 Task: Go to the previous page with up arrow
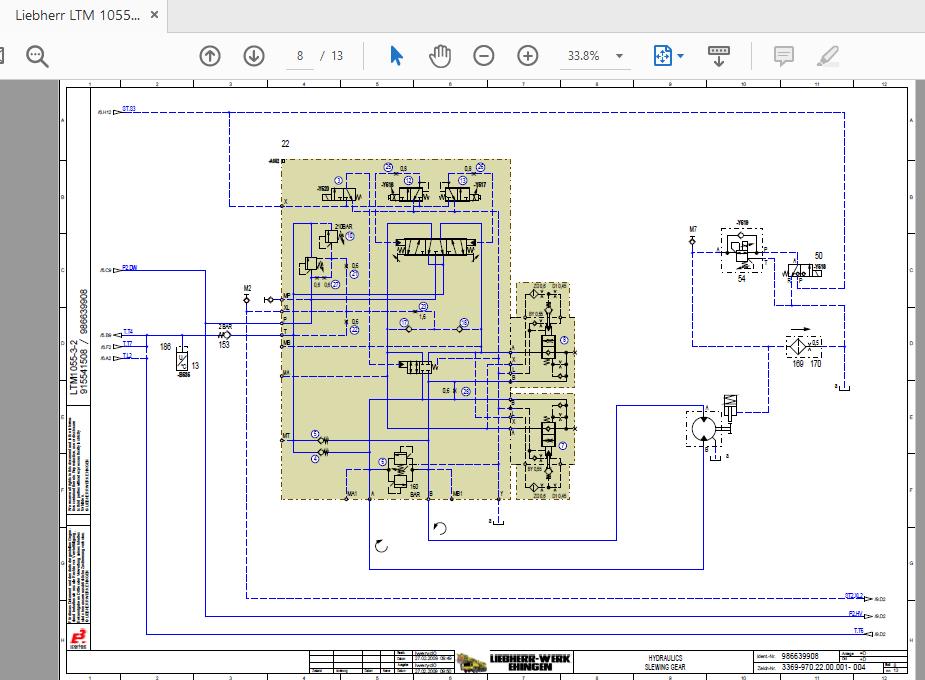(209, 55)
